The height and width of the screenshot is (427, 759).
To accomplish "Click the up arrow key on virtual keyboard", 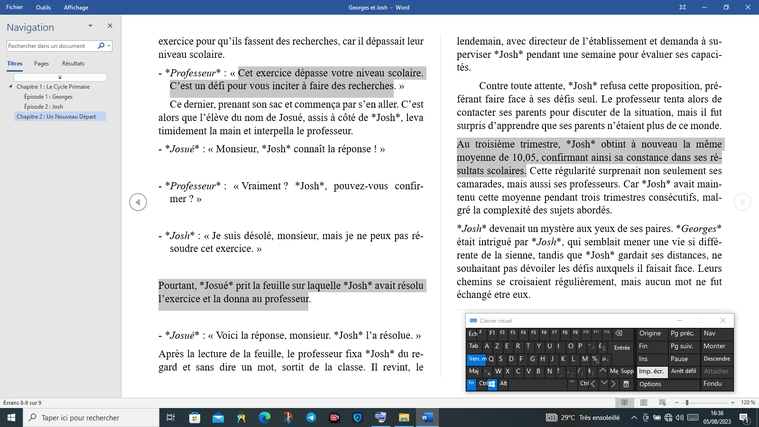I will (603, 371).
